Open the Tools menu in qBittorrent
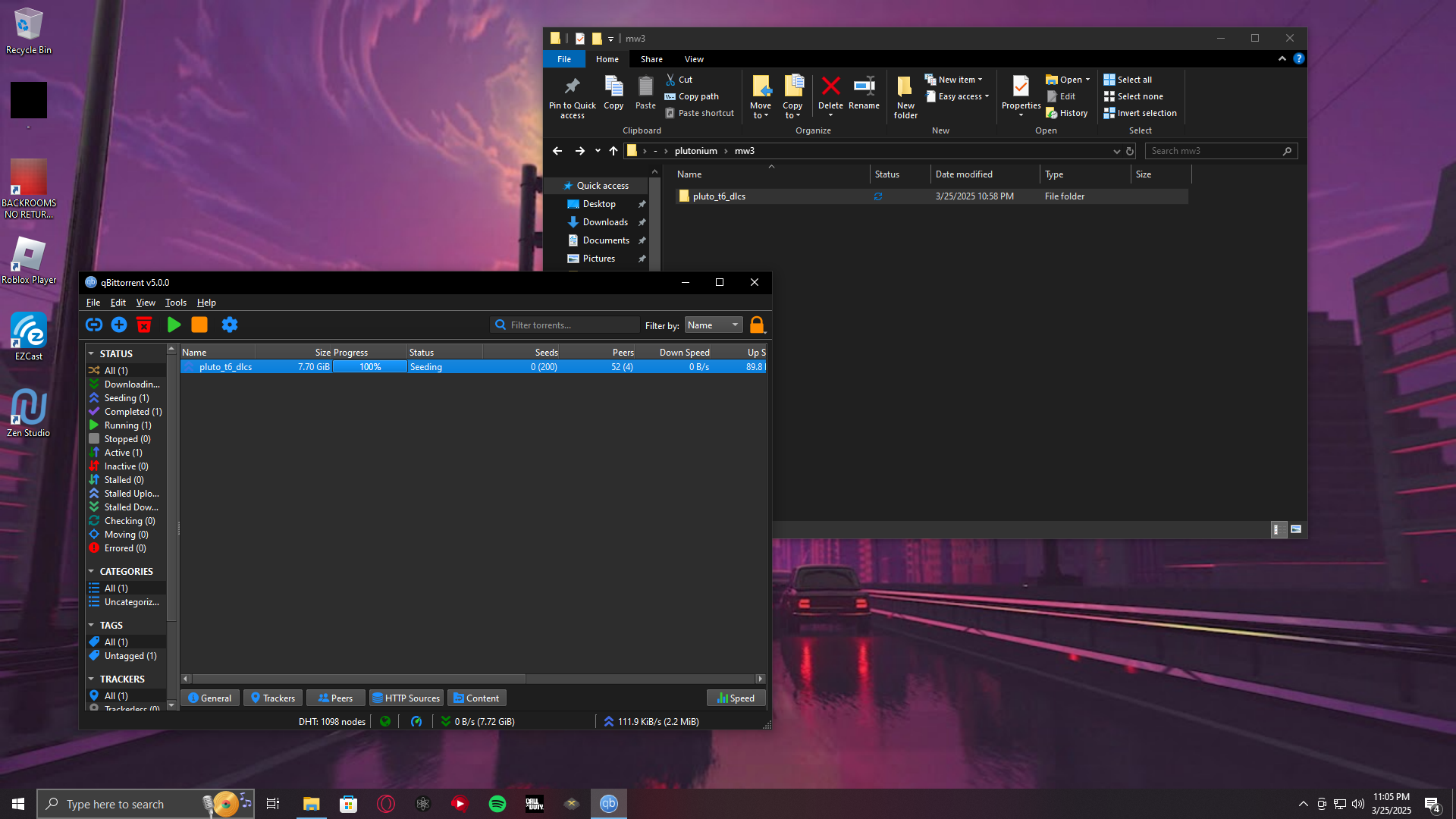The height and width of the screenshot is (819, 1456). click(176, 302)
